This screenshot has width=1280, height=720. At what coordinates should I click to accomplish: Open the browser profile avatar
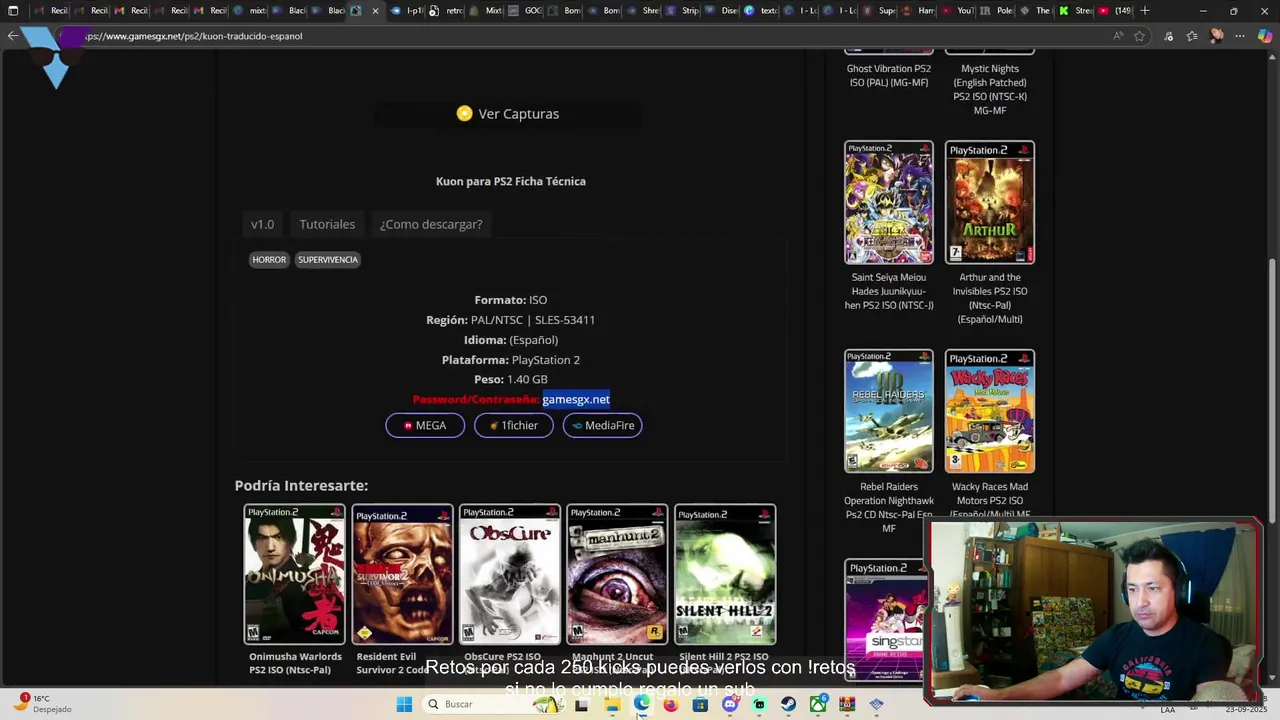tap(1216, 36)
